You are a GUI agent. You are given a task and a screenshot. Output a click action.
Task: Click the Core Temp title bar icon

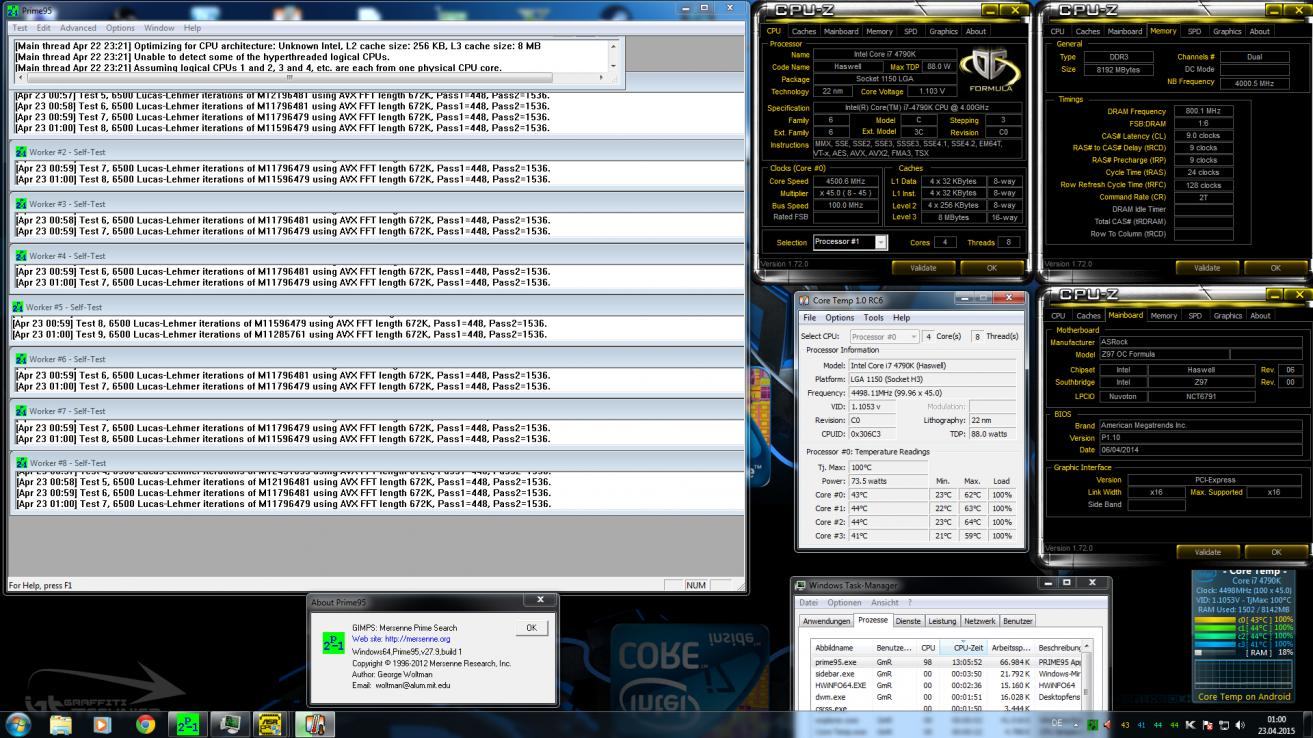point(805,300)
